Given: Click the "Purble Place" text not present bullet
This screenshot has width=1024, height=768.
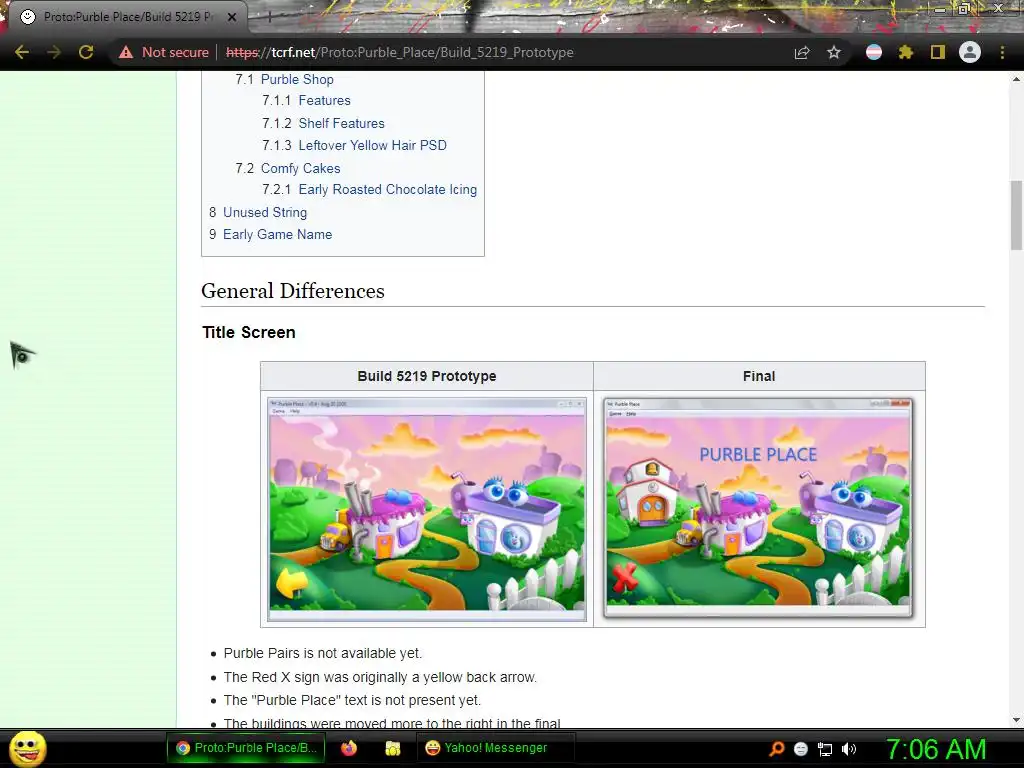Looking at the screenshot, I should pos(352,700).
